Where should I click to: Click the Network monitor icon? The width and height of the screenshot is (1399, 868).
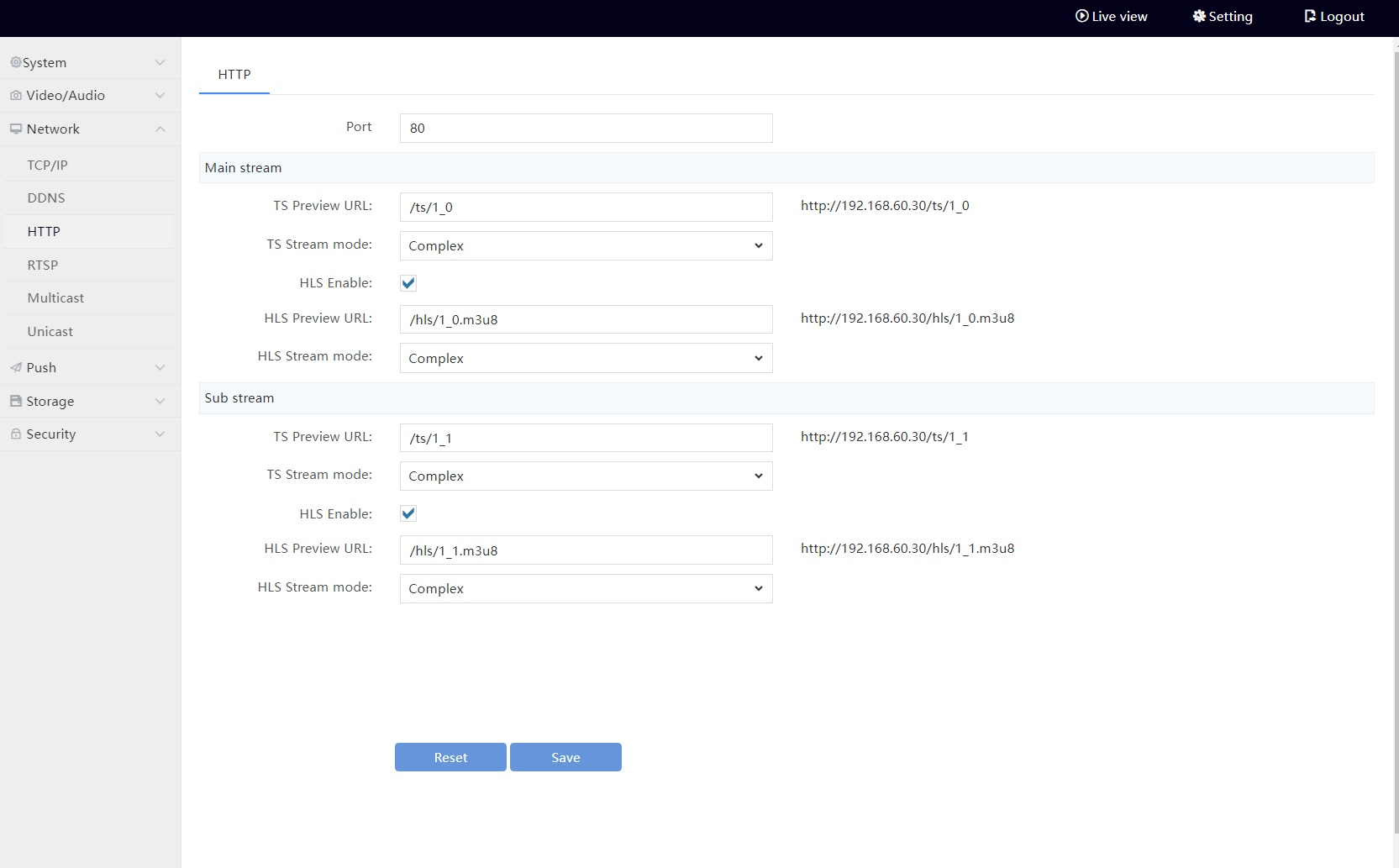pyautogui.click(x=16, y=129)
